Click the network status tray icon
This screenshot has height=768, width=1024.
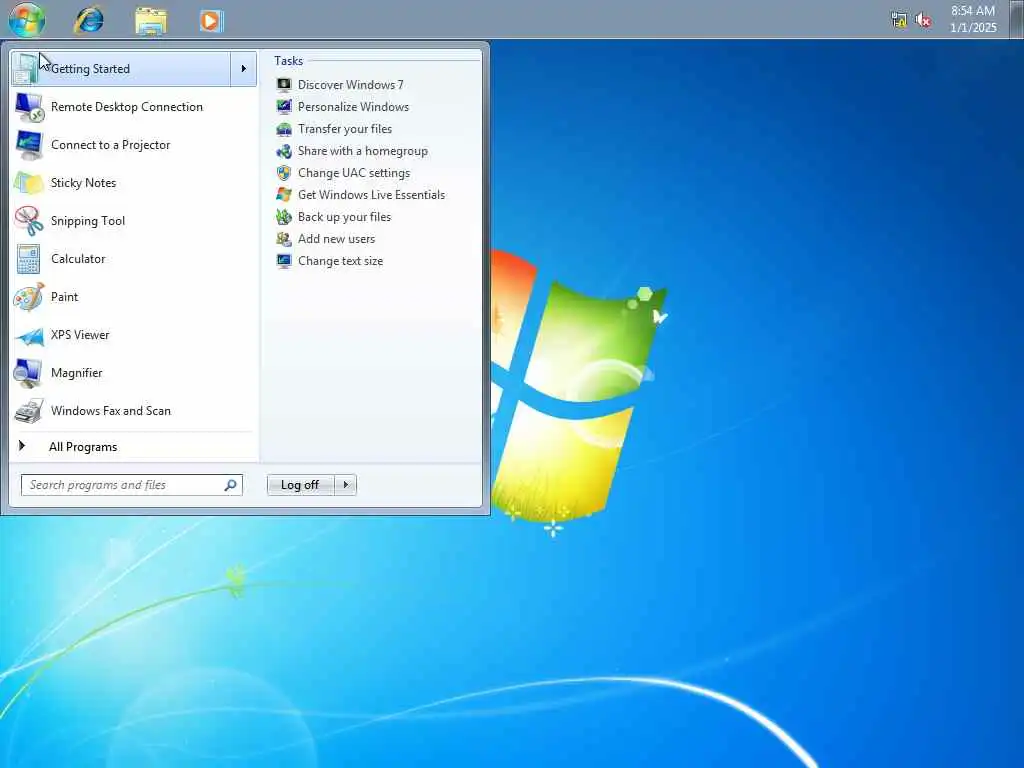point(899,20)
